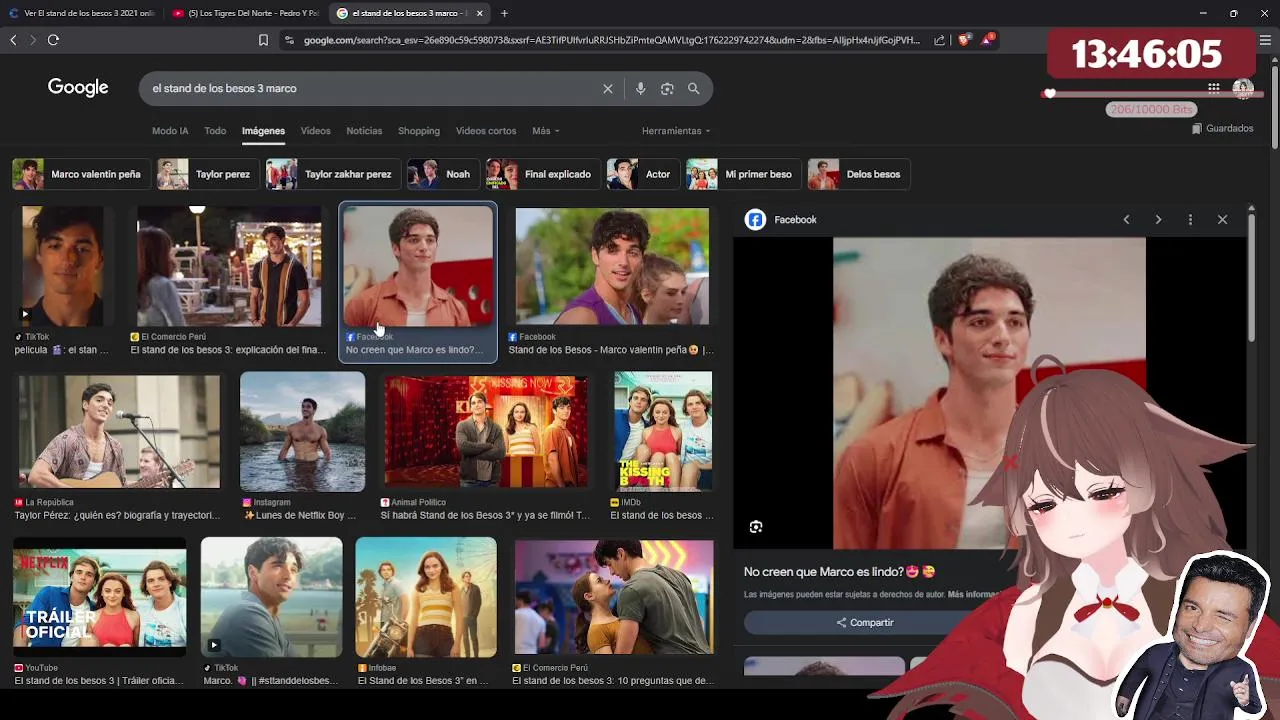Close the active Google search tab

click(x=480, y=13)
